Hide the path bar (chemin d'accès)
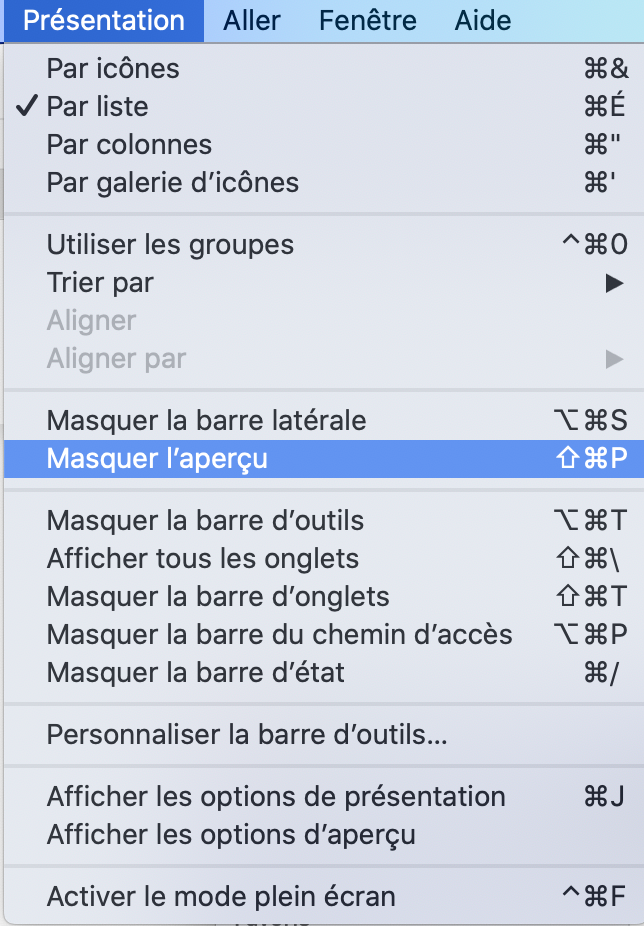 coord(279,634)
